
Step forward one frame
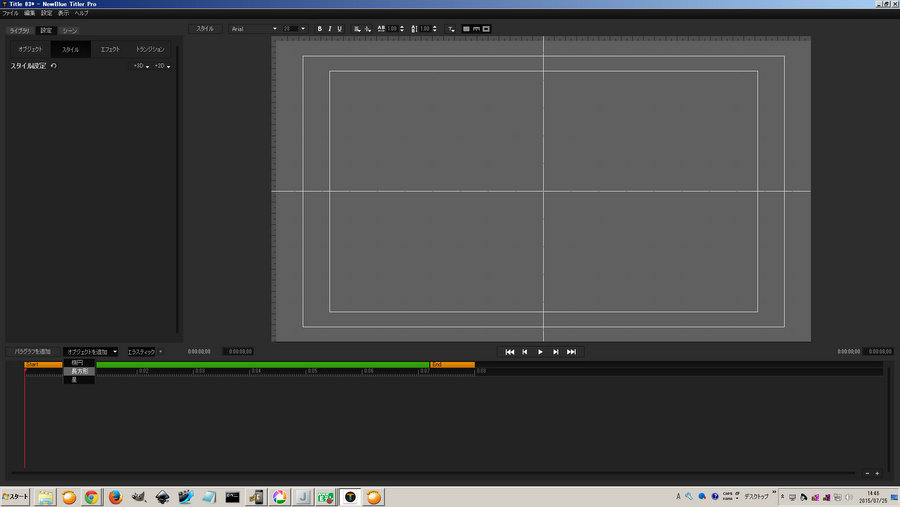[556, 352]
